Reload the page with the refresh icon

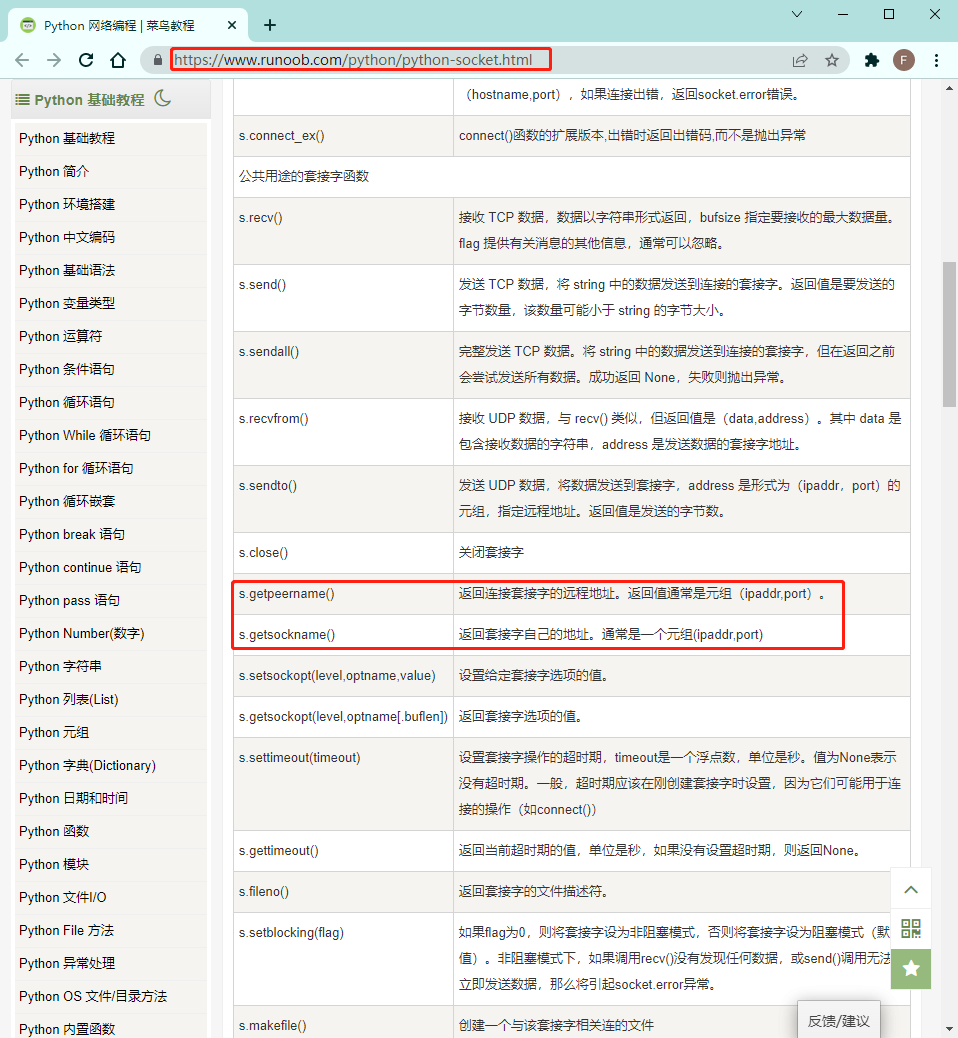point(86,60)
